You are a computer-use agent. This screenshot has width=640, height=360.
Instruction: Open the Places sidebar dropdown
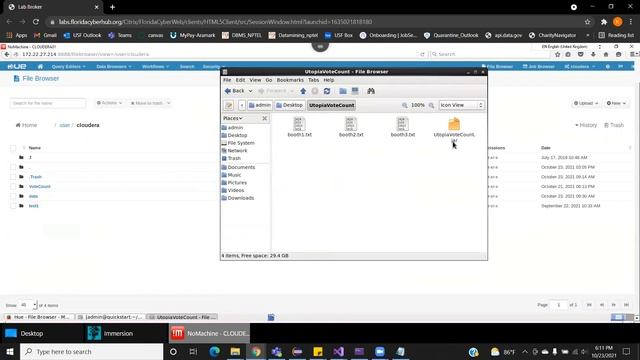tap(233, 118)
